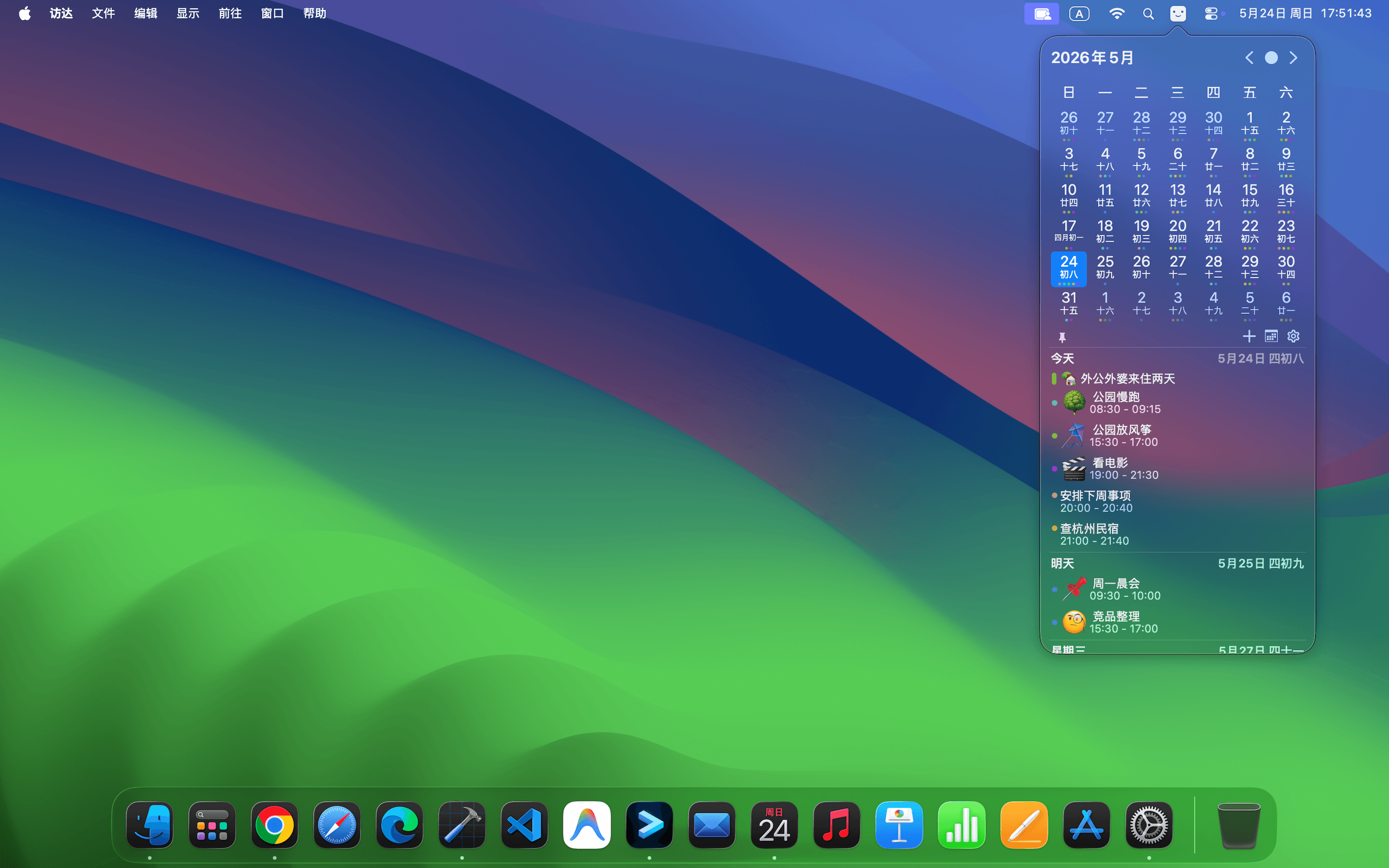Open Launchpad from the Dock
Screen dimensions: 1389x868
[212, 825]
